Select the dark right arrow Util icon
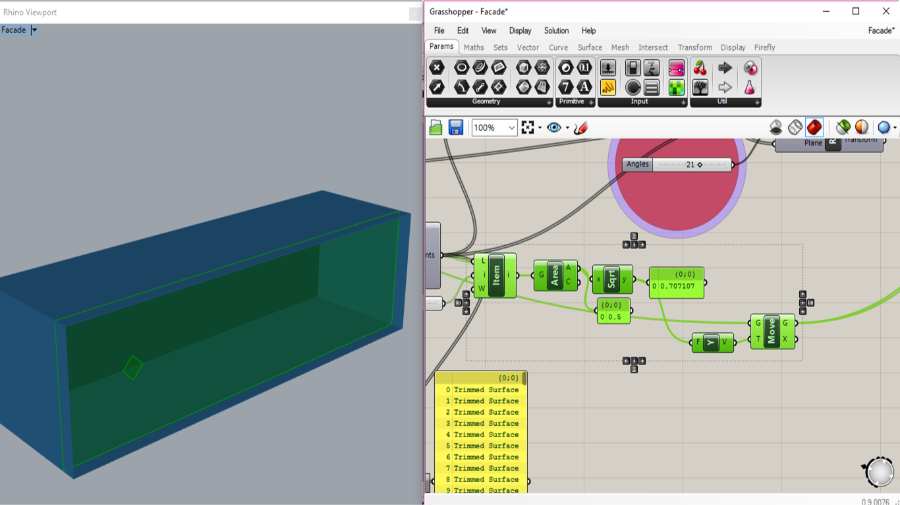 [725, 68]
